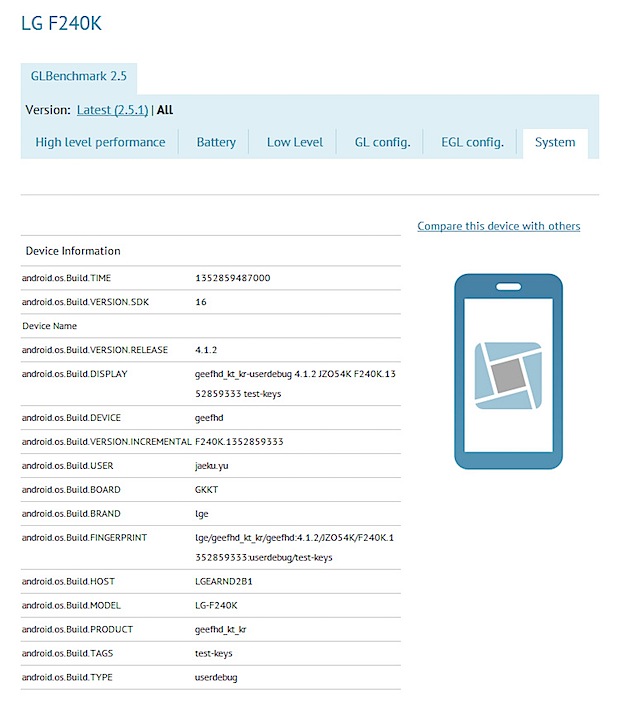This screenshot has height=702, width=620.
Task: Select the Low Level tab
Action: 295,142
